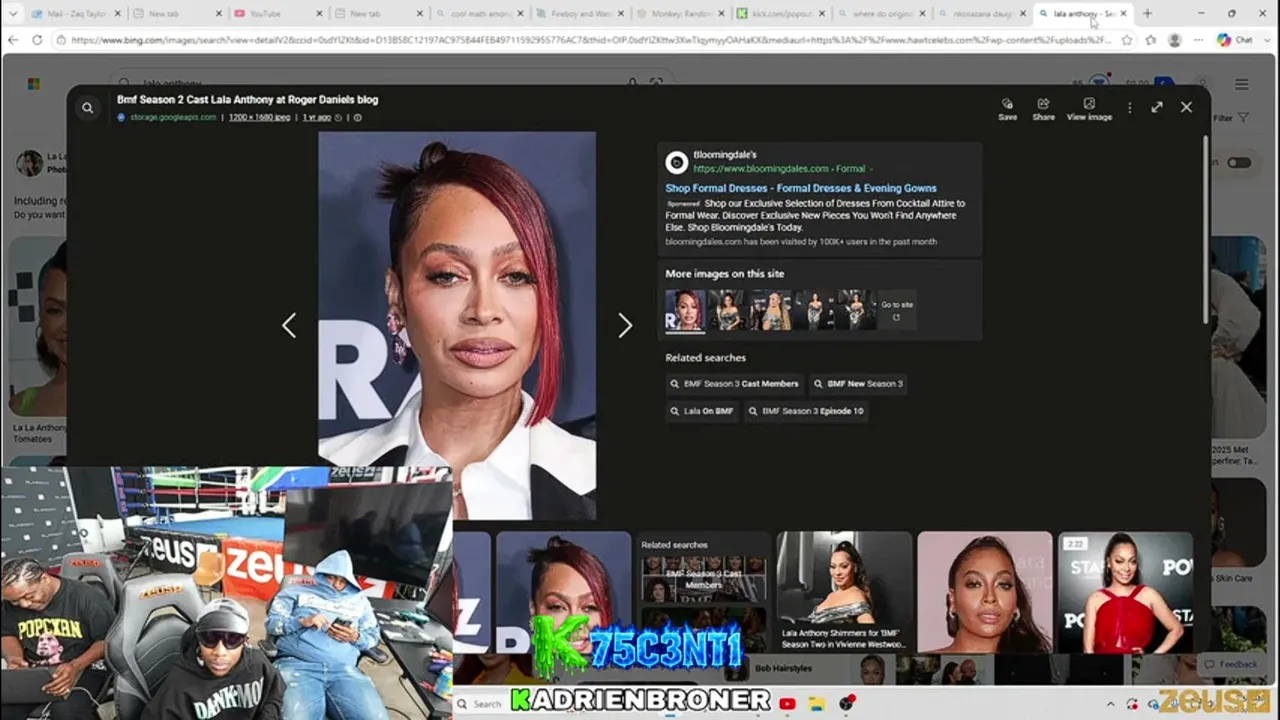1280x720 pixels.
Task: Bookmark this page with the star icon
Action: (1127, 40)
